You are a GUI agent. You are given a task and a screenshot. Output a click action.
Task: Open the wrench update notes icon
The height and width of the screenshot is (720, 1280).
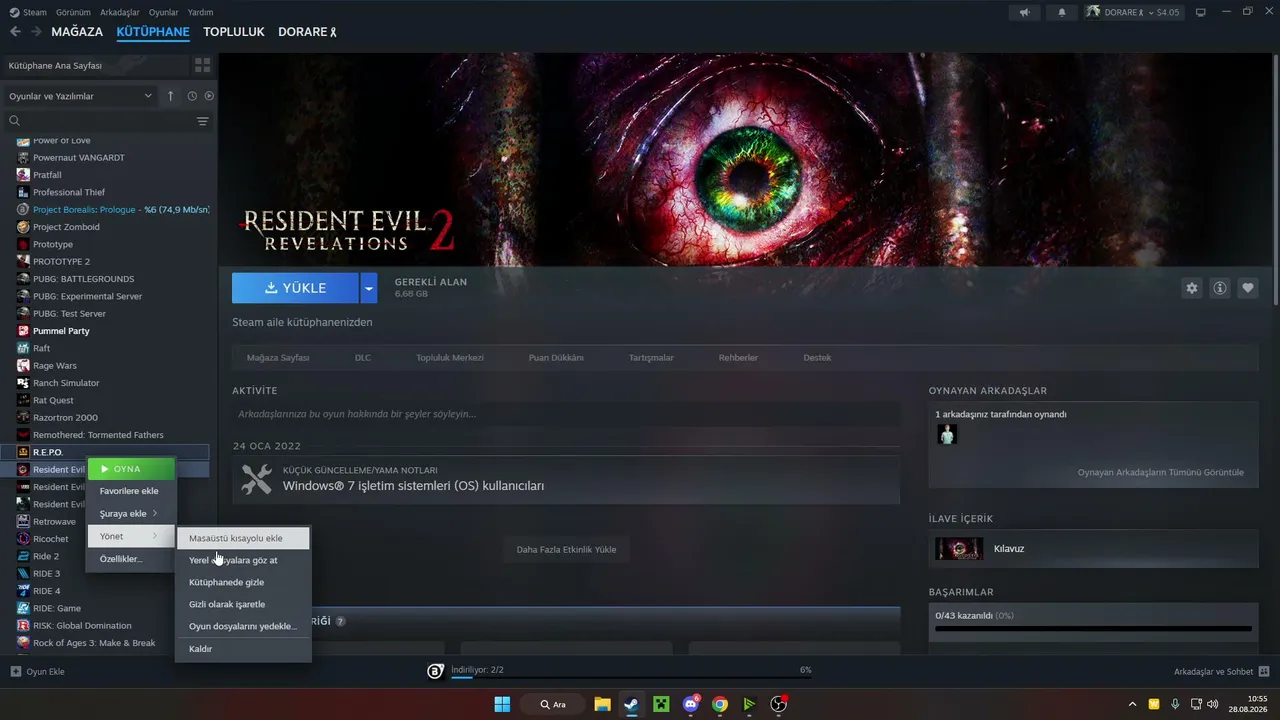[x=257, y=480]
